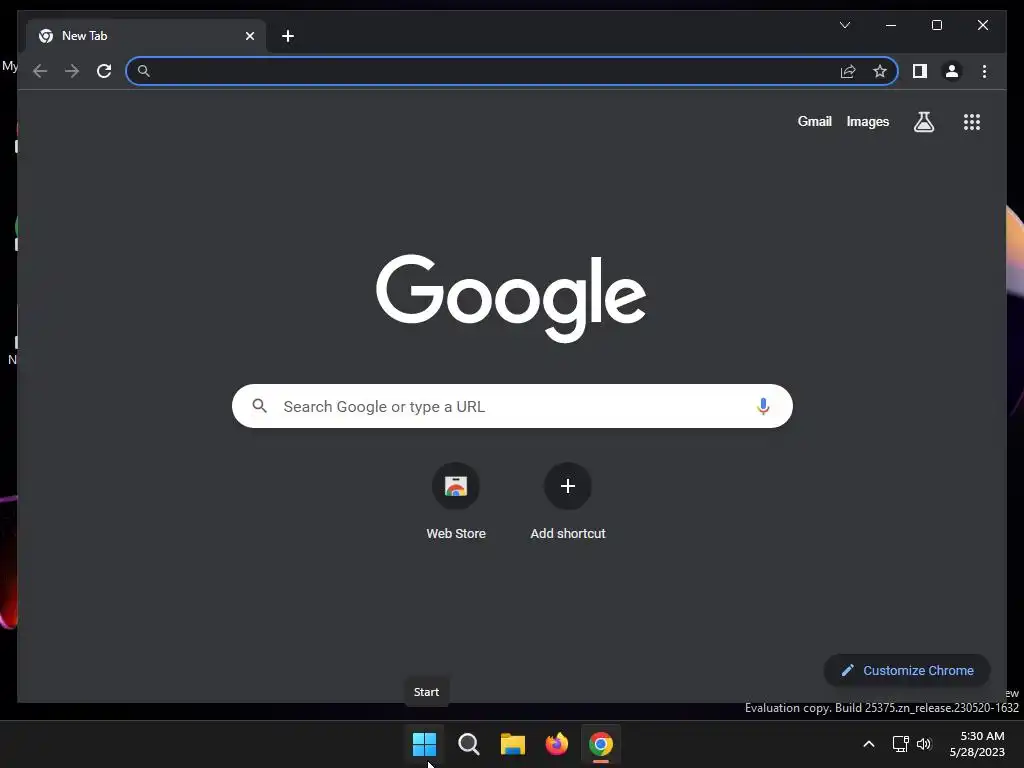The width and height of the screenshot is (1024, 768).
Task: Click the share page icon in address bar
Action: [848, 71]
